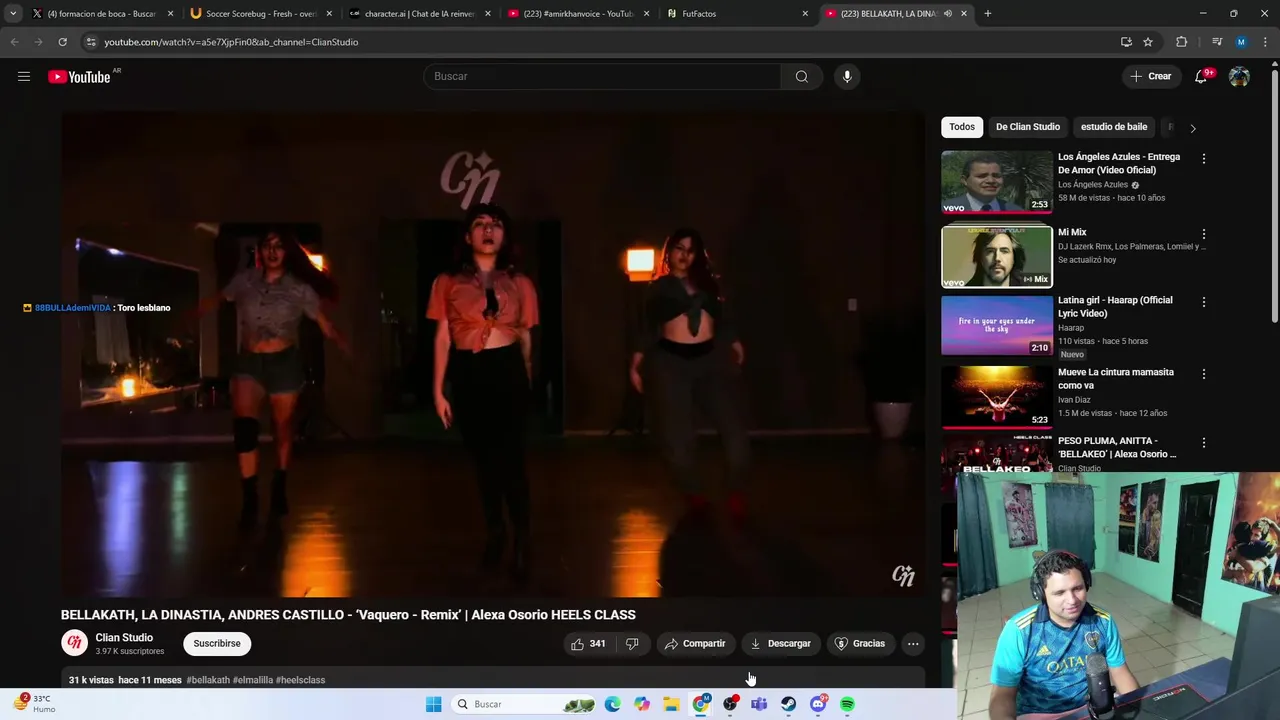This screenshot has height=720, width=1280.
Task: Click the YouTube search input field
Action: point(602,76)
